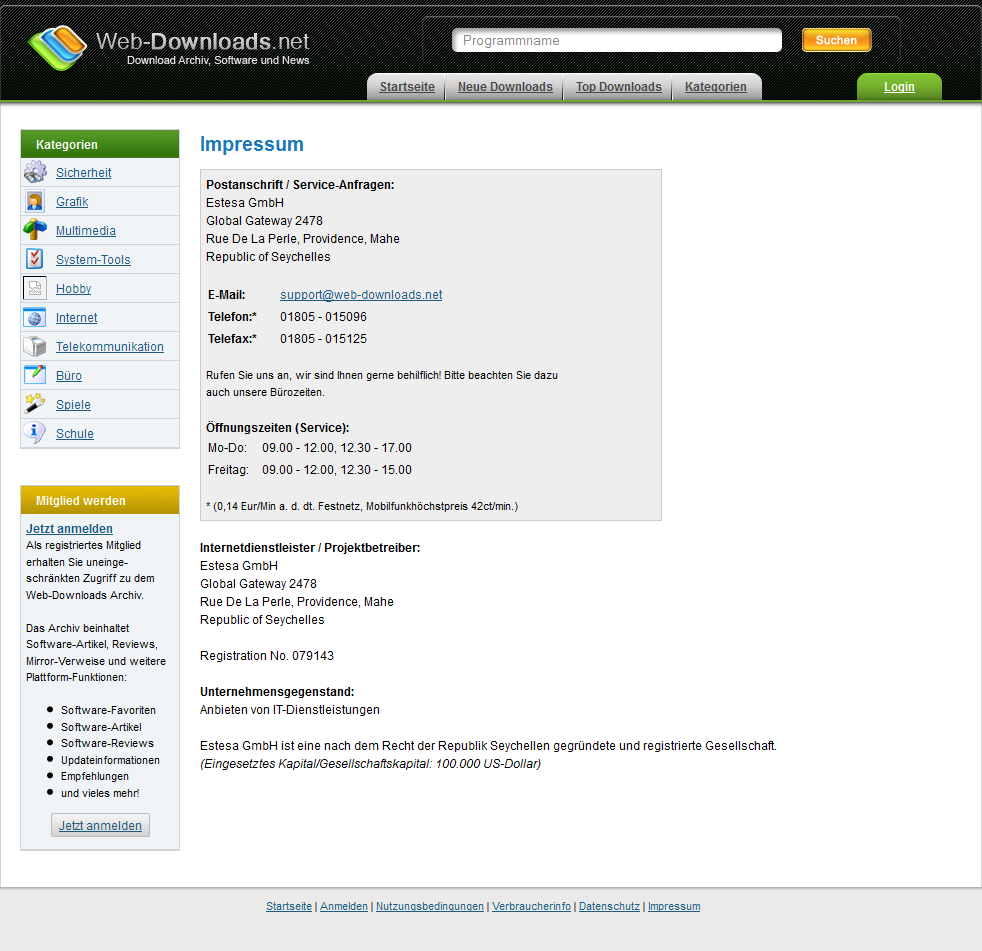Switch to the Top Downloads tab
The width and height of the screenshot is (982, 951).
point(619,87)
